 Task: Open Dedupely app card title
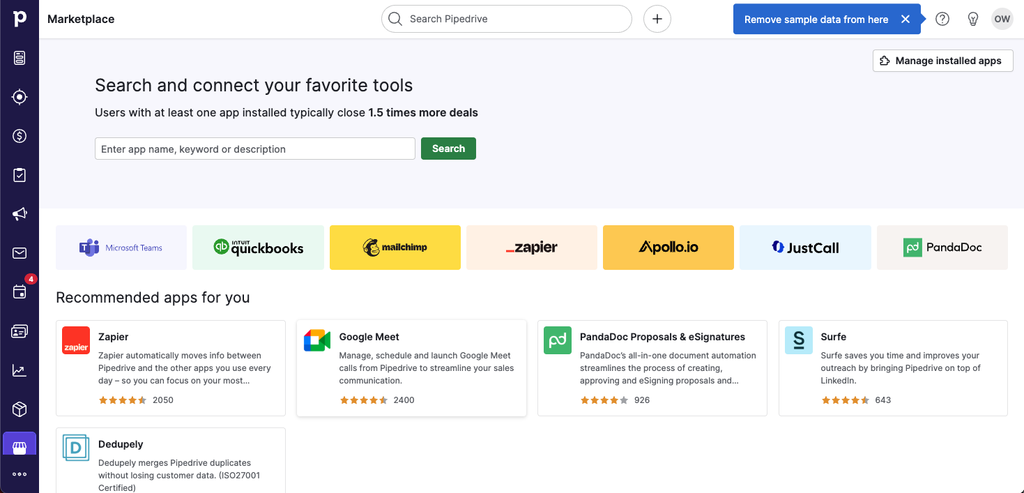120,444
